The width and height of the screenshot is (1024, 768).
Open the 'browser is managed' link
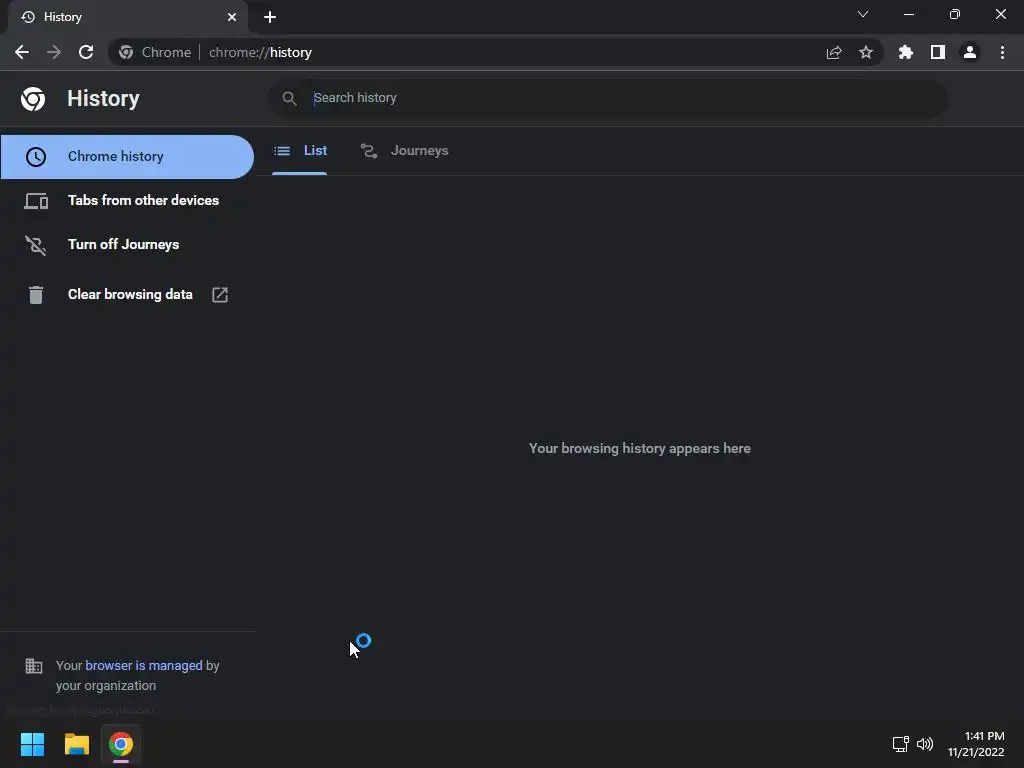(x=144, y=665)
